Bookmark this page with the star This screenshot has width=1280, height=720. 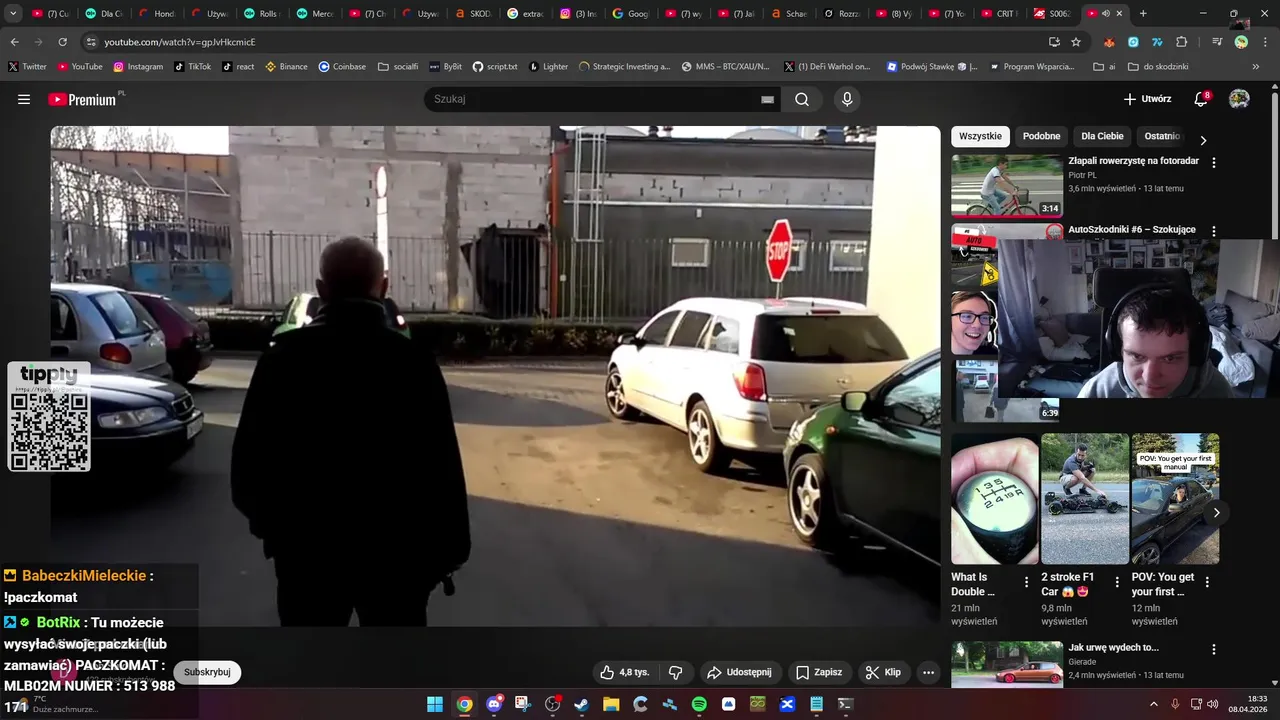click(x=1076, y=42)
